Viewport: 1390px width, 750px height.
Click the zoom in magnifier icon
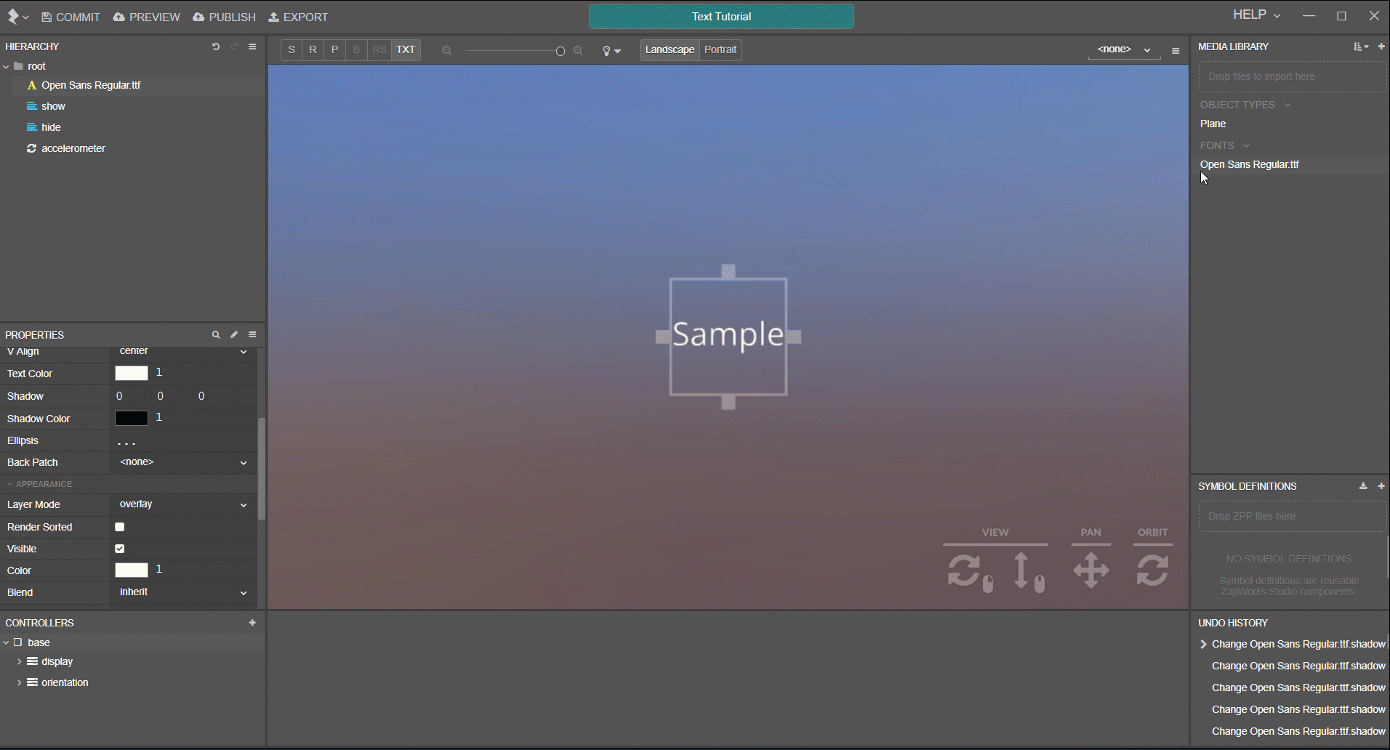(x=578, y=51)
